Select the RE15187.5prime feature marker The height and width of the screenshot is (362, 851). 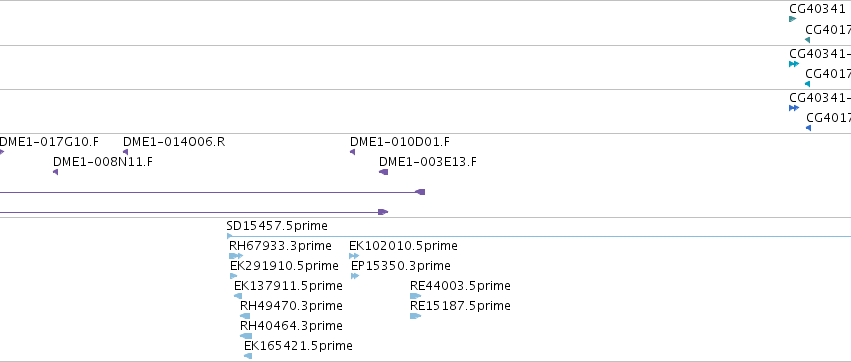(x=416, y=316)
